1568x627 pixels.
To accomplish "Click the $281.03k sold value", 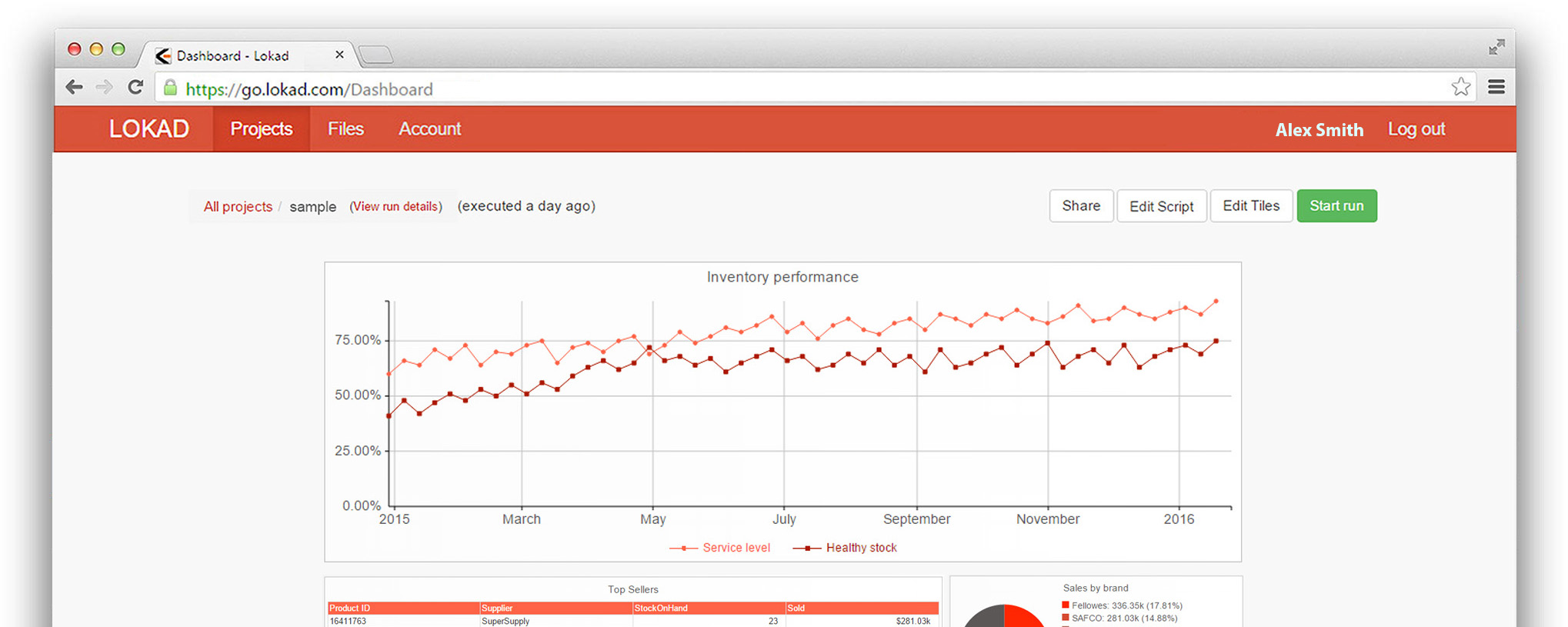I will point(912,621).
